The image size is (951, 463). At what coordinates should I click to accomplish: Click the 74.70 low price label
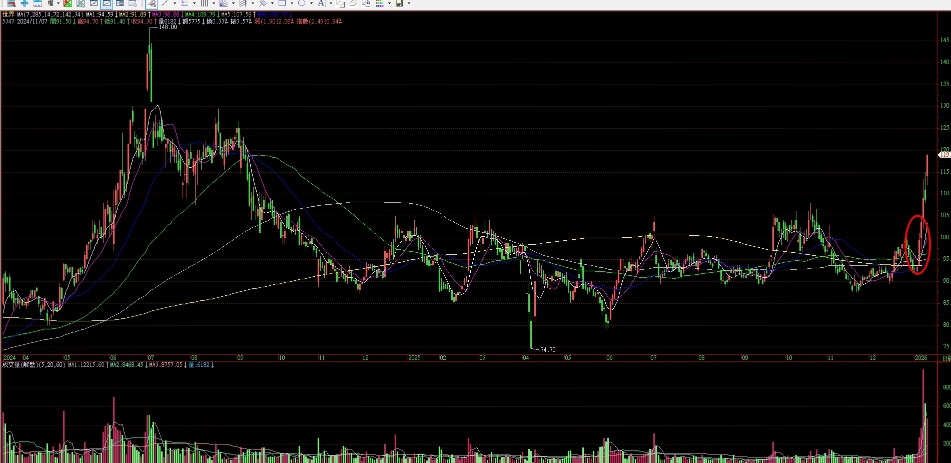click(x=547, y=350)
